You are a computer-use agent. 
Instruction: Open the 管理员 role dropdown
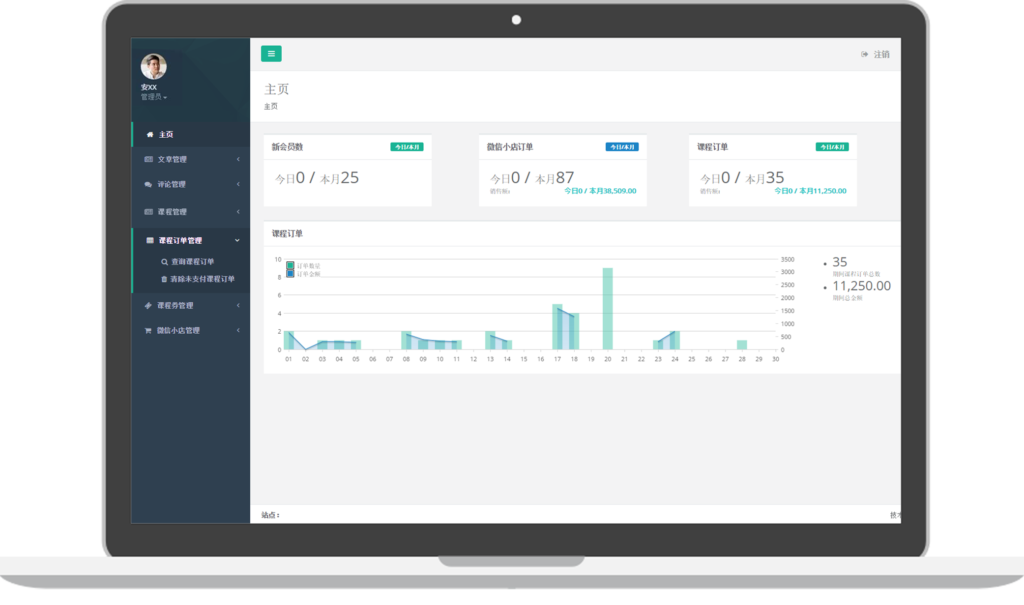click(x=153, y=97)
